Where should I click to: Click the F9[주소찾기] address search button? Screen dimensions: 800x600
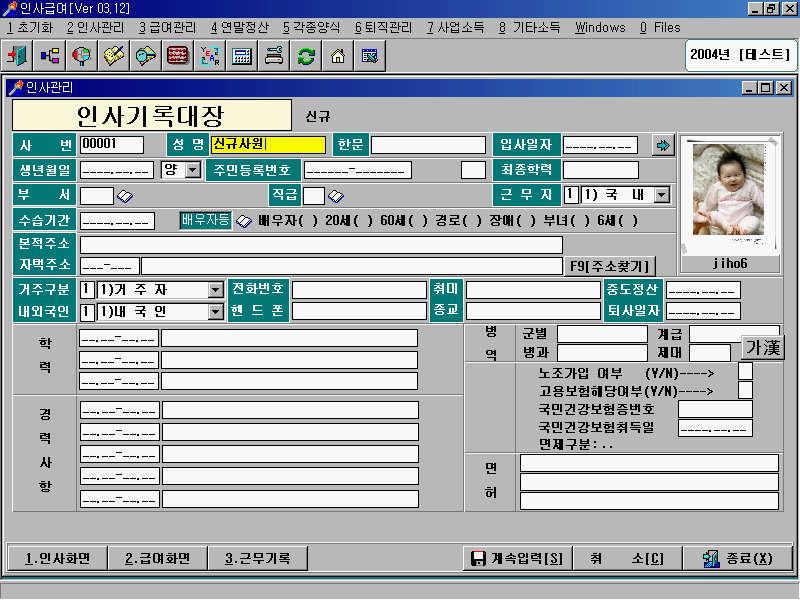(x=612, y=266)
